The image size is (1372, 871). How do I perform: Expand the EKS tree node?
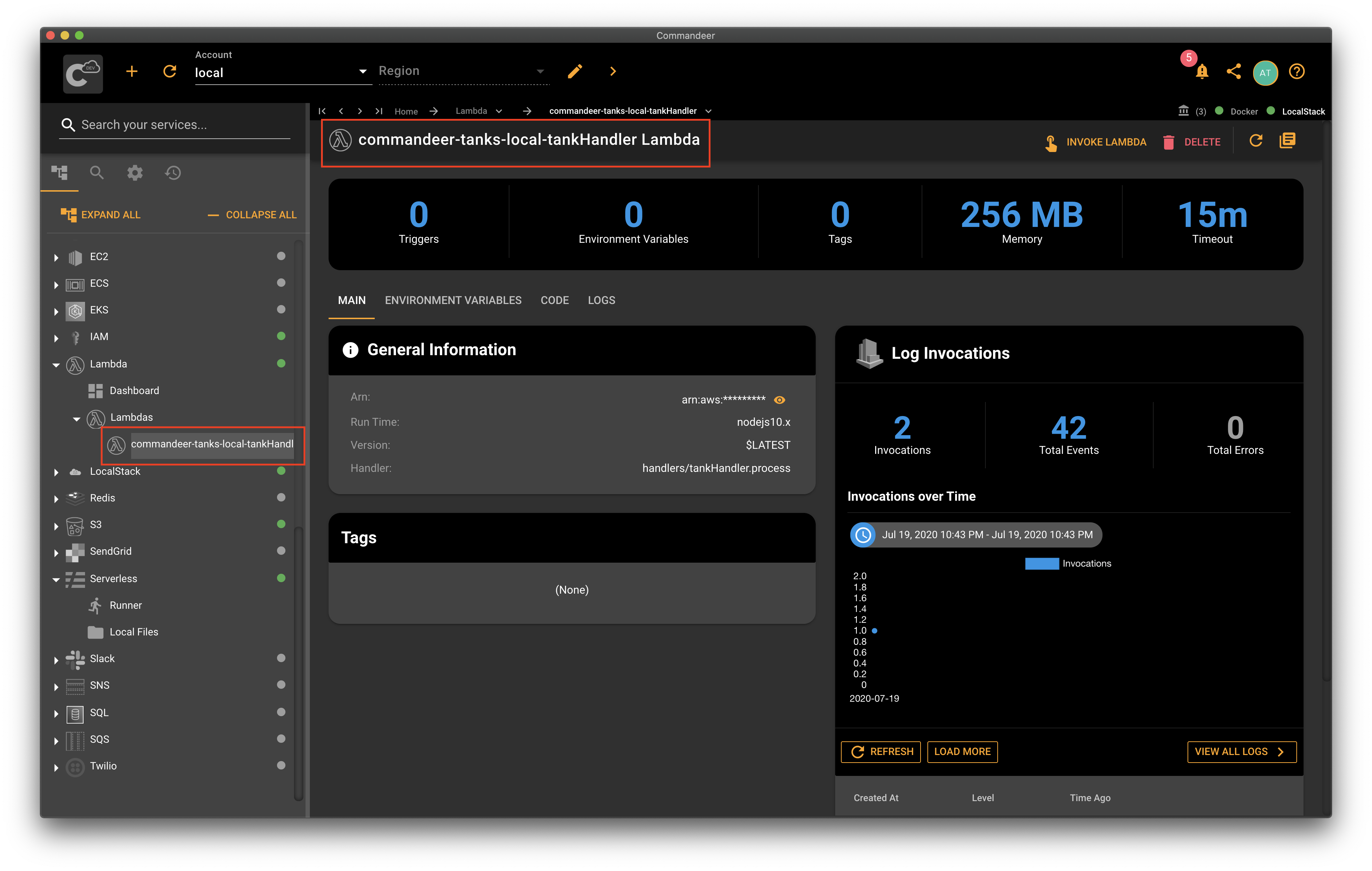click(57, 311)
